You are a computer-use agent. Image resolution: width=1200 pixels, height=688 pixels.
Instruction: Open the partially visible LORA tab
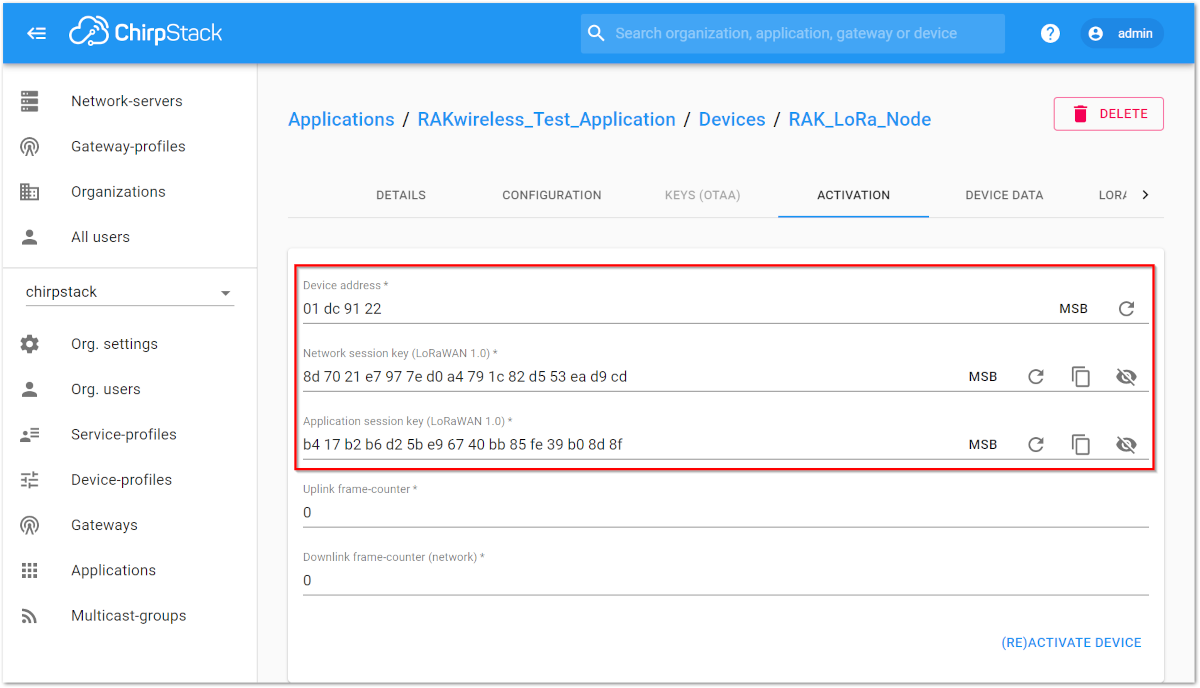coord(1112,195)
